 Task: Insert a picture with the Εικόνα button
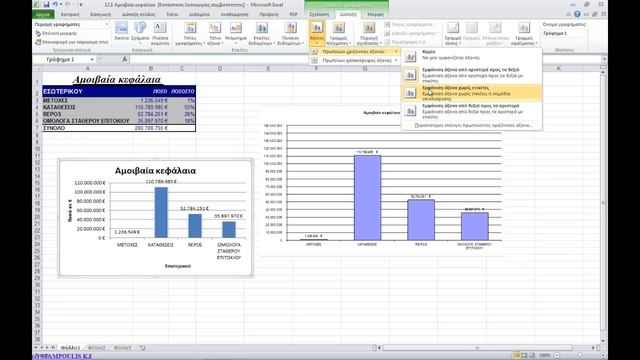click(122, 32)
